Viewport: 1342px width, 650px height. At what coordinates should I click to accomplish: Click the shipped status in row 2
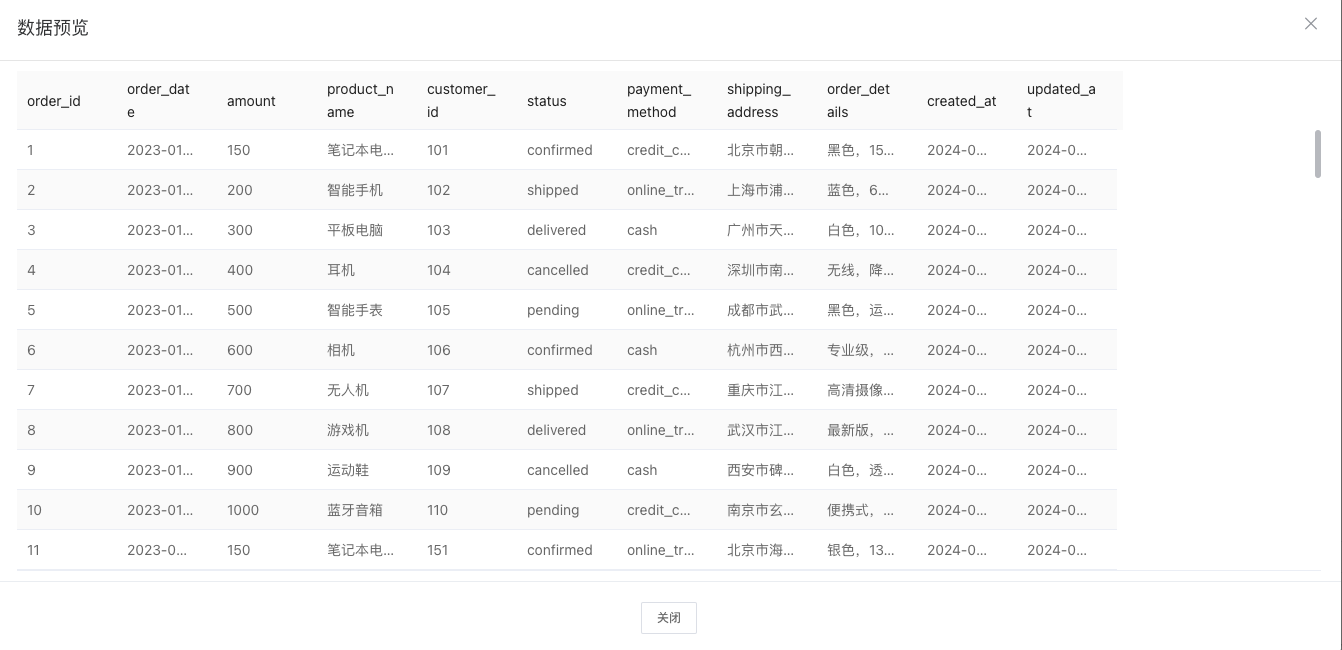click(553, 190)
